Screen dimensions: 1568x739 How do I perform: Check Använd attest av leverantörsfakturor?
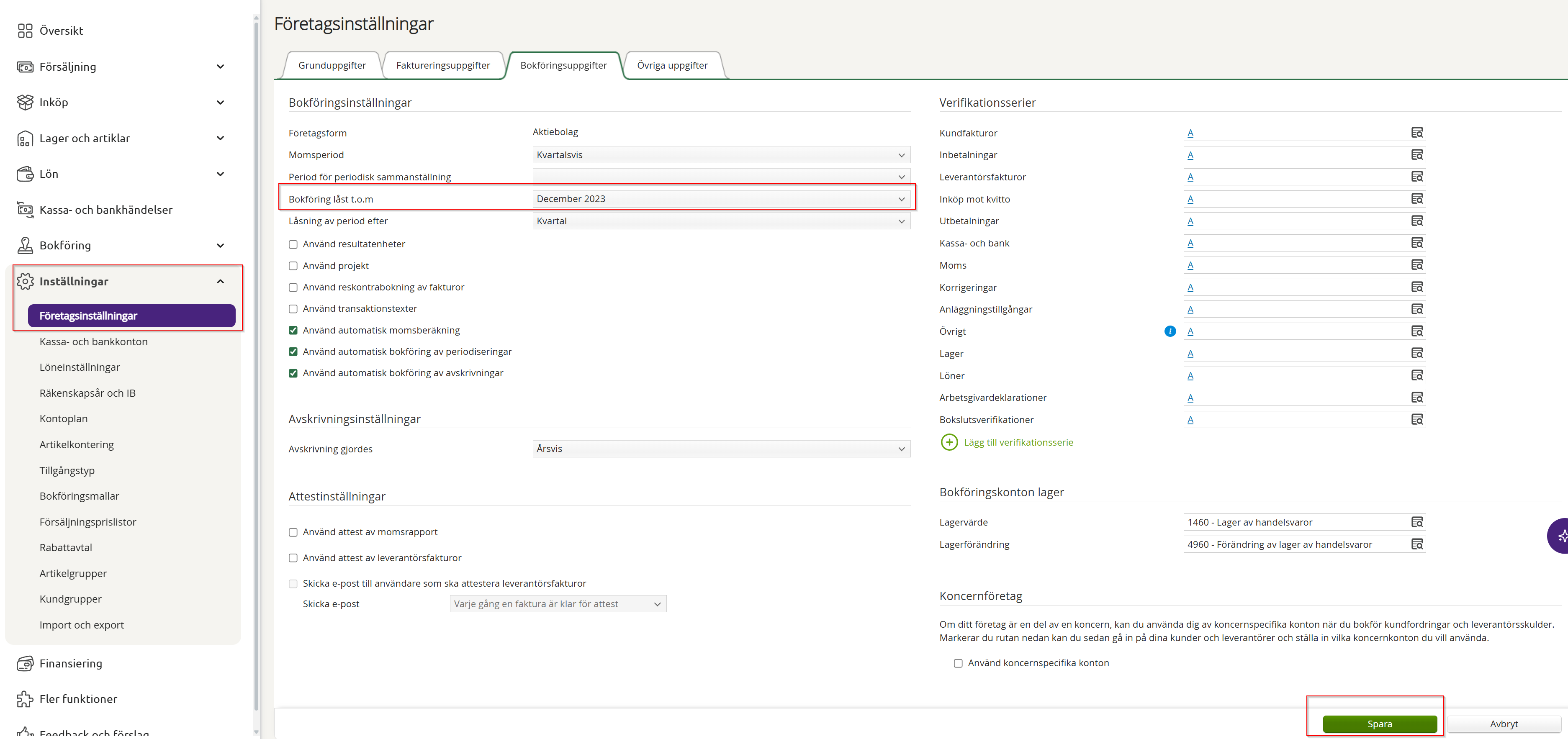293,558
